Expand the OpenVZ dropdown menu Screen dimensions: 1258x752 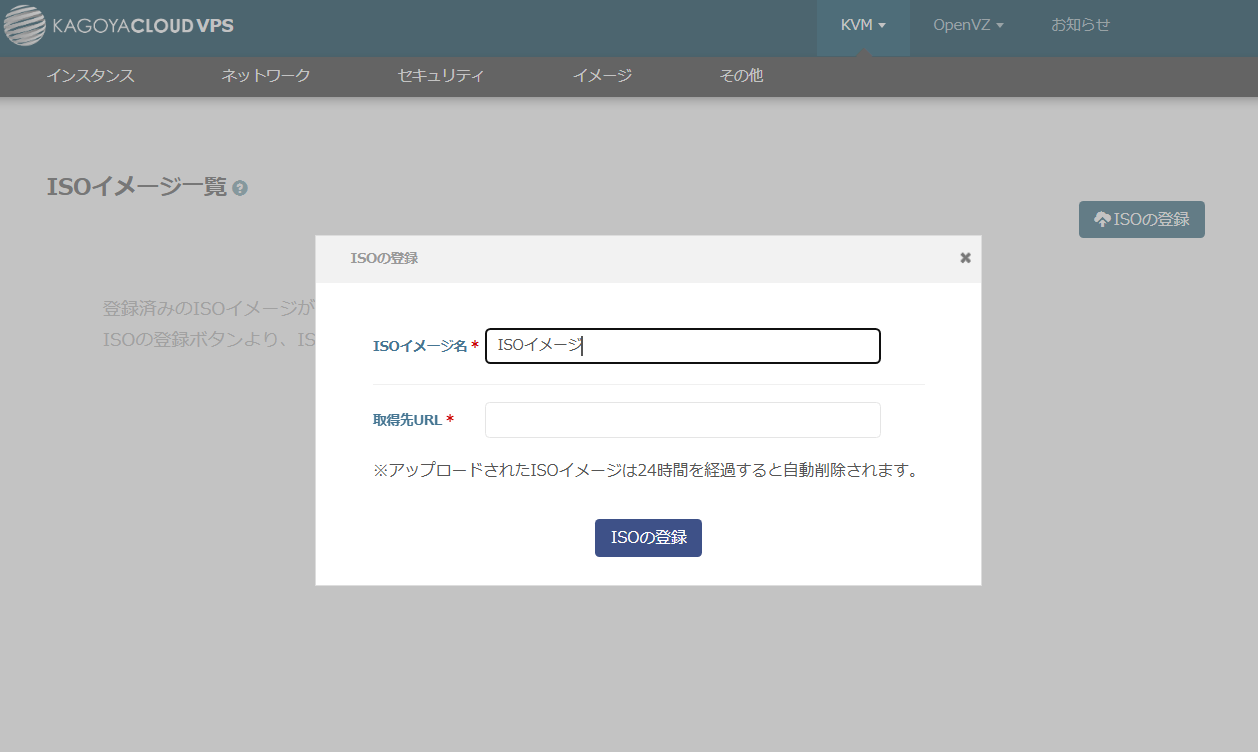967,25
